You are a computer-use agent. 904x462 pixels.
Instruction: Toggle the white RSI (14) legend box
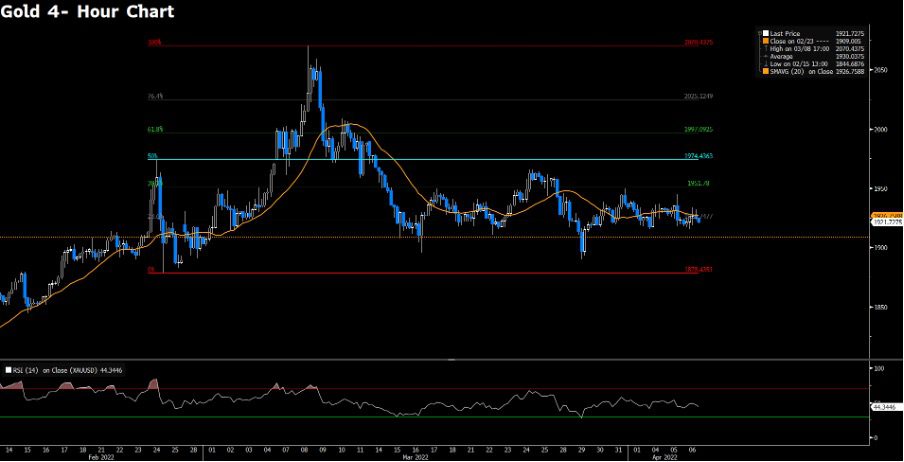pos(7,369)
